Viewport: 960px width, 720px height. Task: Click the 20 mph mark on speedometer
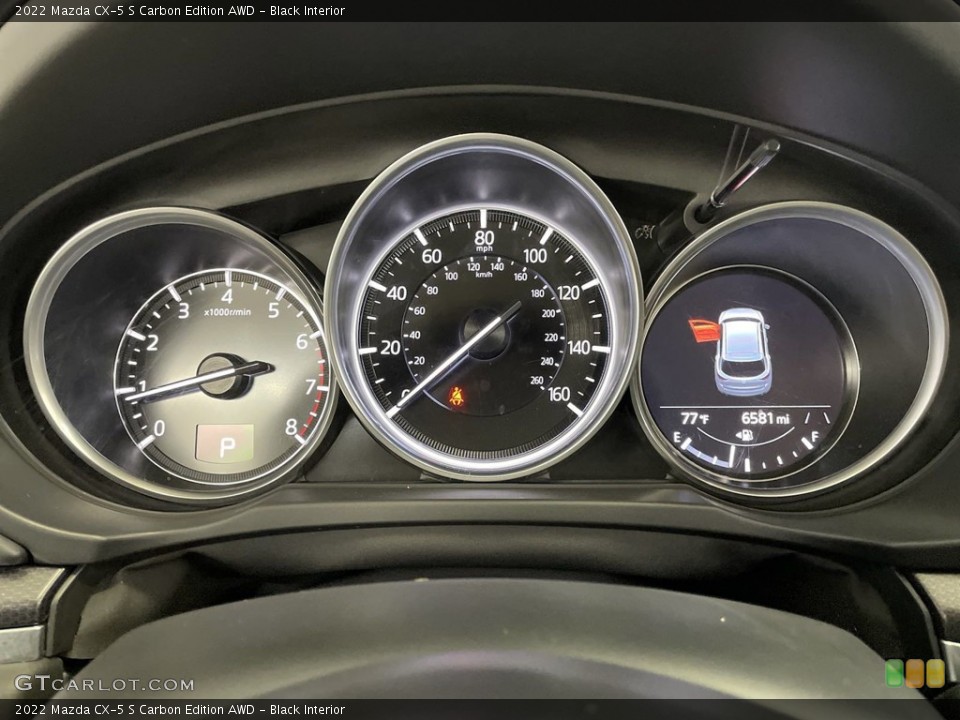coord(390,348)
